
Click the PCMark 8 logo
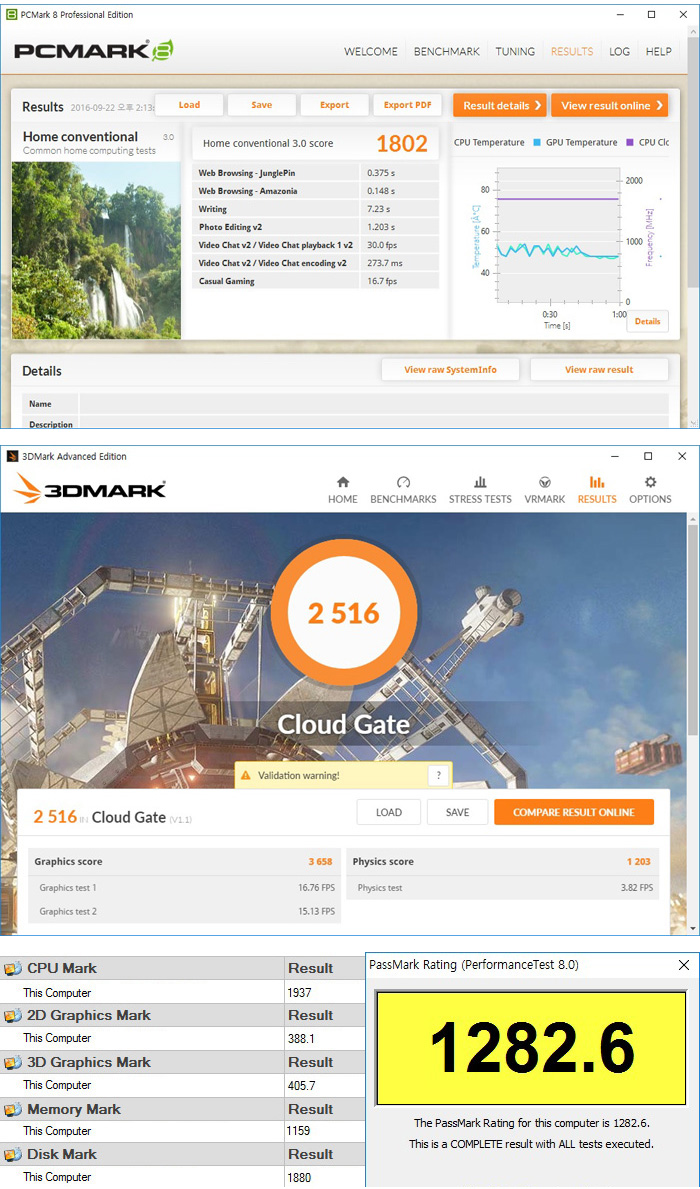pos(94,51)
